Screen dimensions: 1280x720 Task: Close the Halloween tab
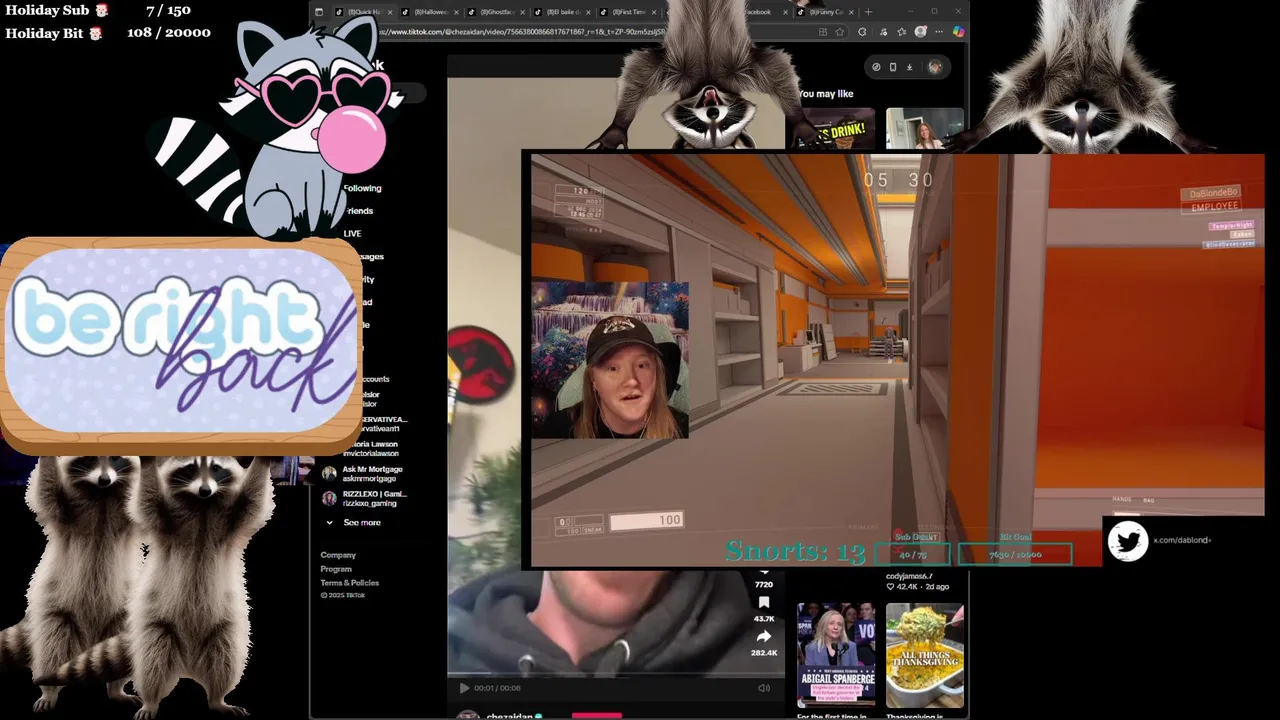pyautogui.click(x=455, y=12)
